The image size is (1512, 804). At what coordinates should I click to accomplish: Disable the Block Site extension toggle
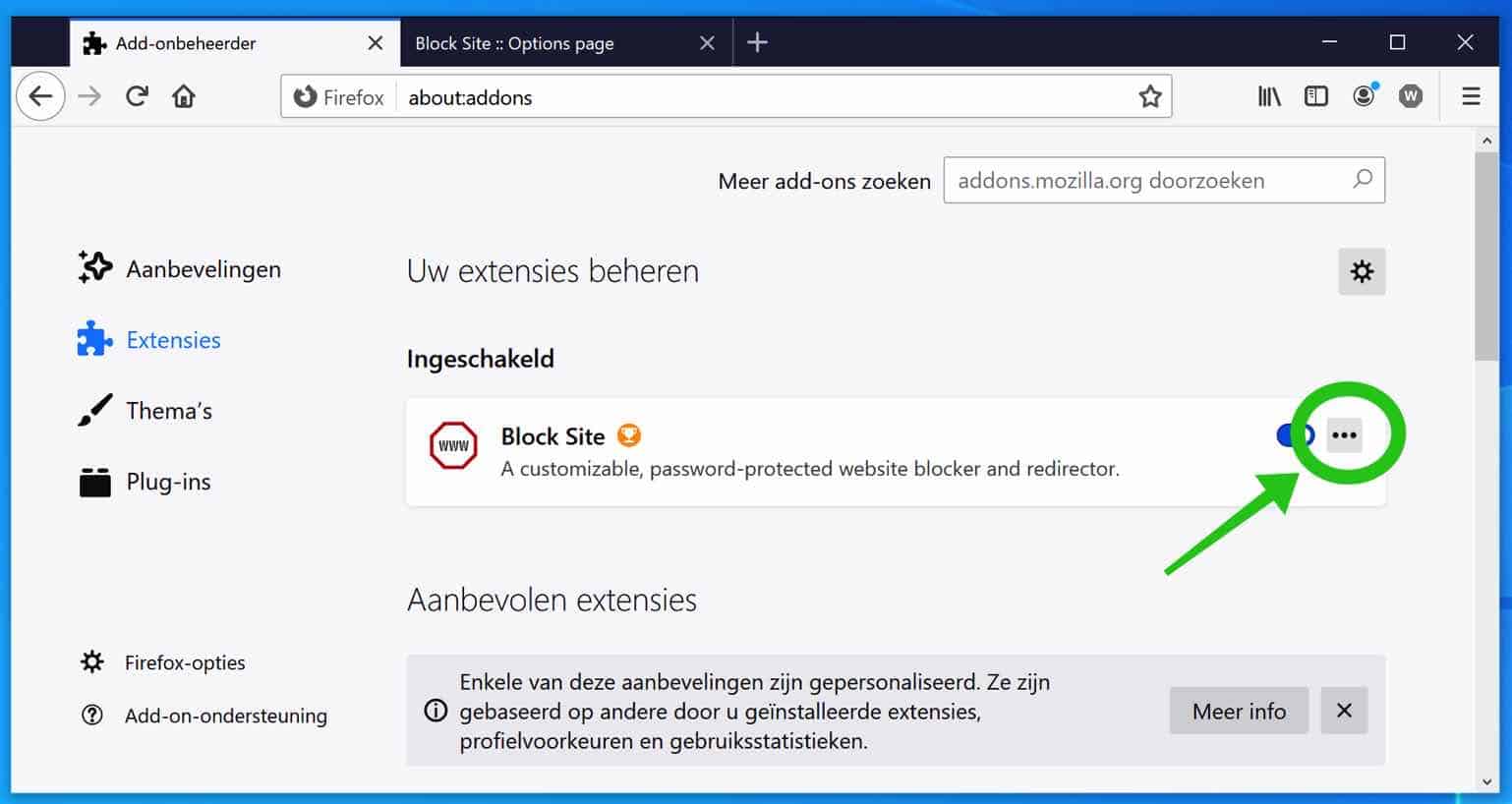[1295, 434]
